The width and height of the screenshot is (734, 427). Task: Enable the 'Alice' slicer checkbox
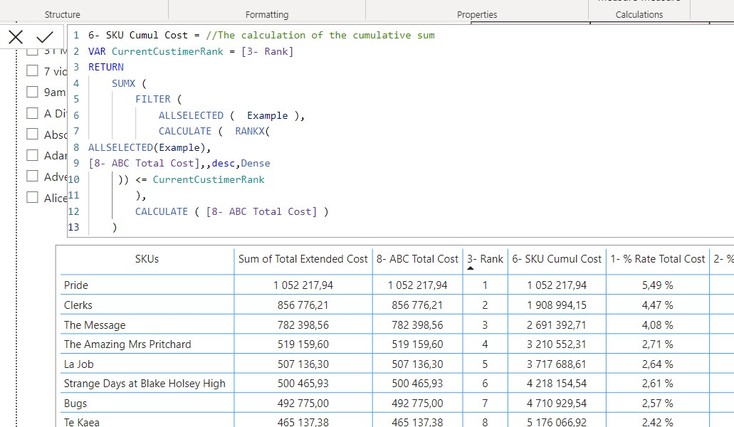[x=32, y=197]
